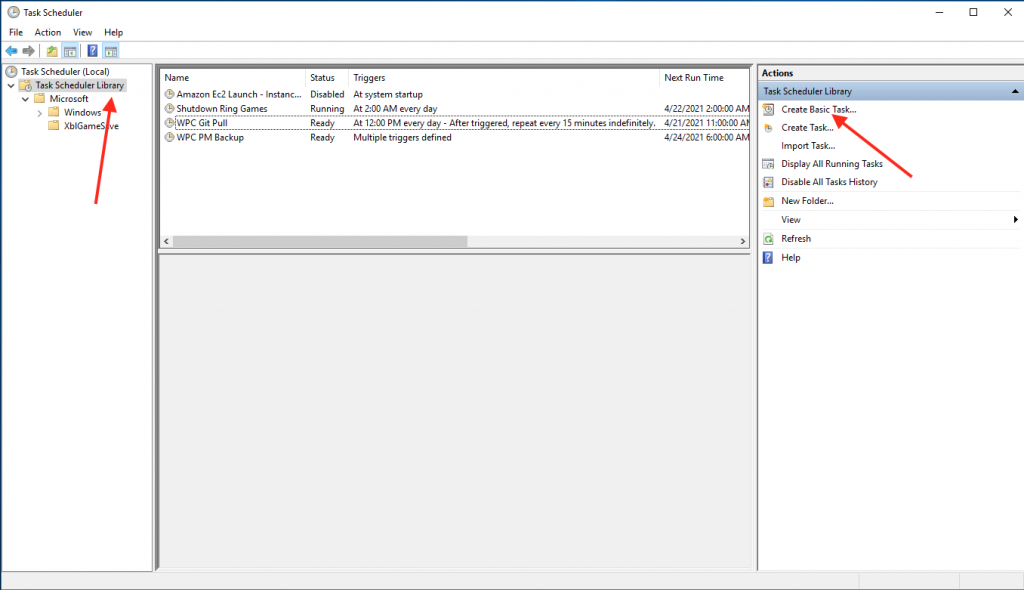Open the View menu in menu bar

tap(82, 32)
